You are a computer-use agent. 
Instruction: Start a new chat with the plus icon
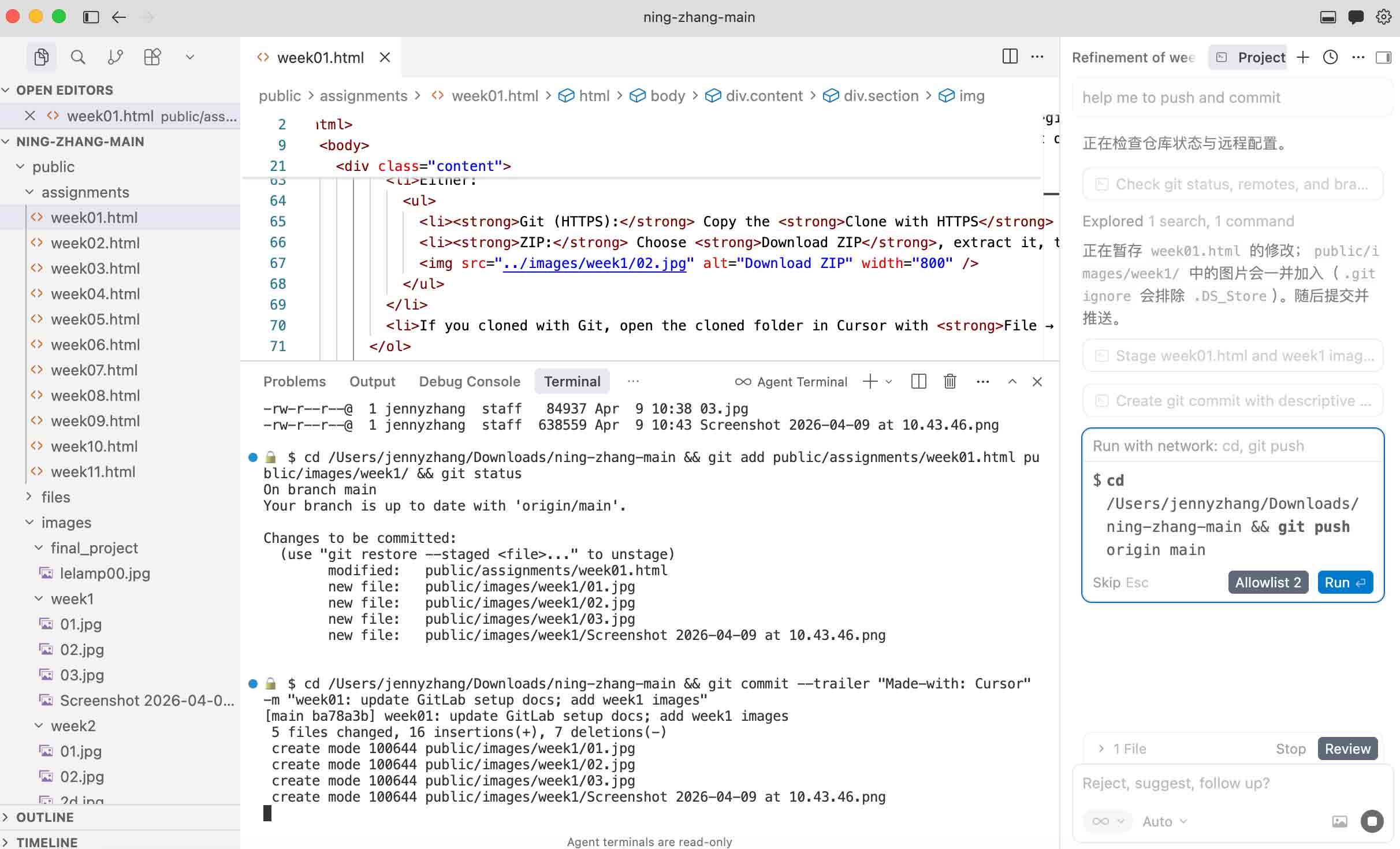click(x=1303, y=57)
